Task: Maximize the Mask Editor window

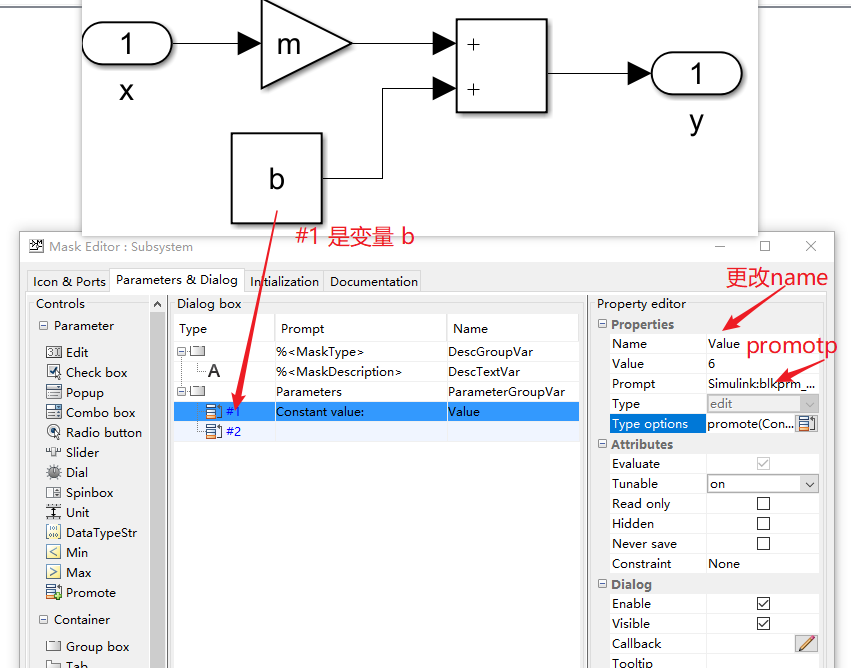Action: pos(765,246)
